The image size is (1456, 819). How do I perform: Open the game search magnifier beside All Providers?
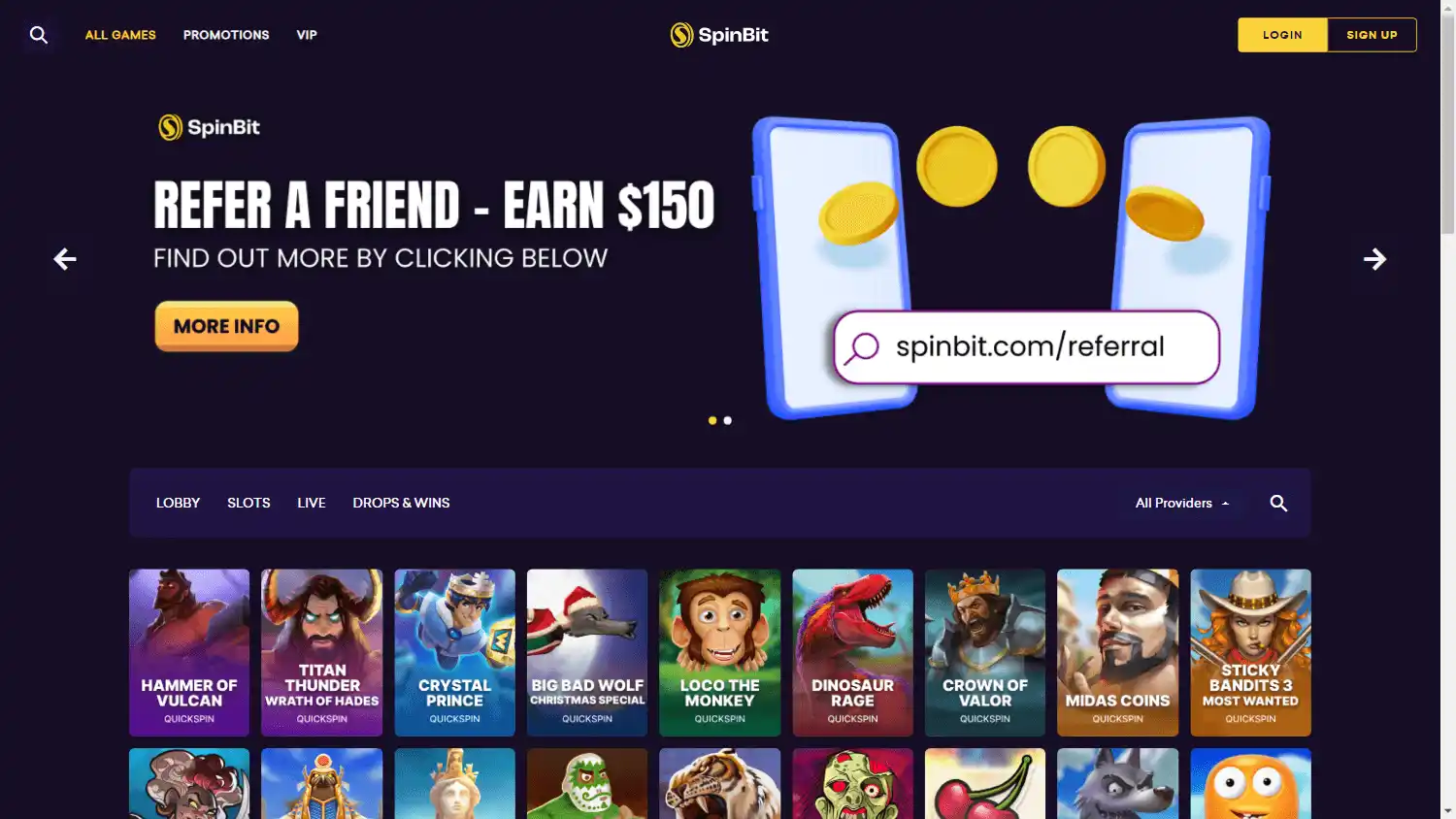point(1278,503)
